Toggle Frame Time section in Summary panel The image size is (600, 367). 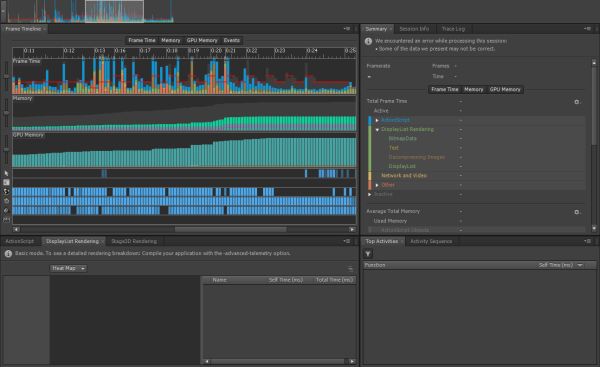(x=445, y=89)
